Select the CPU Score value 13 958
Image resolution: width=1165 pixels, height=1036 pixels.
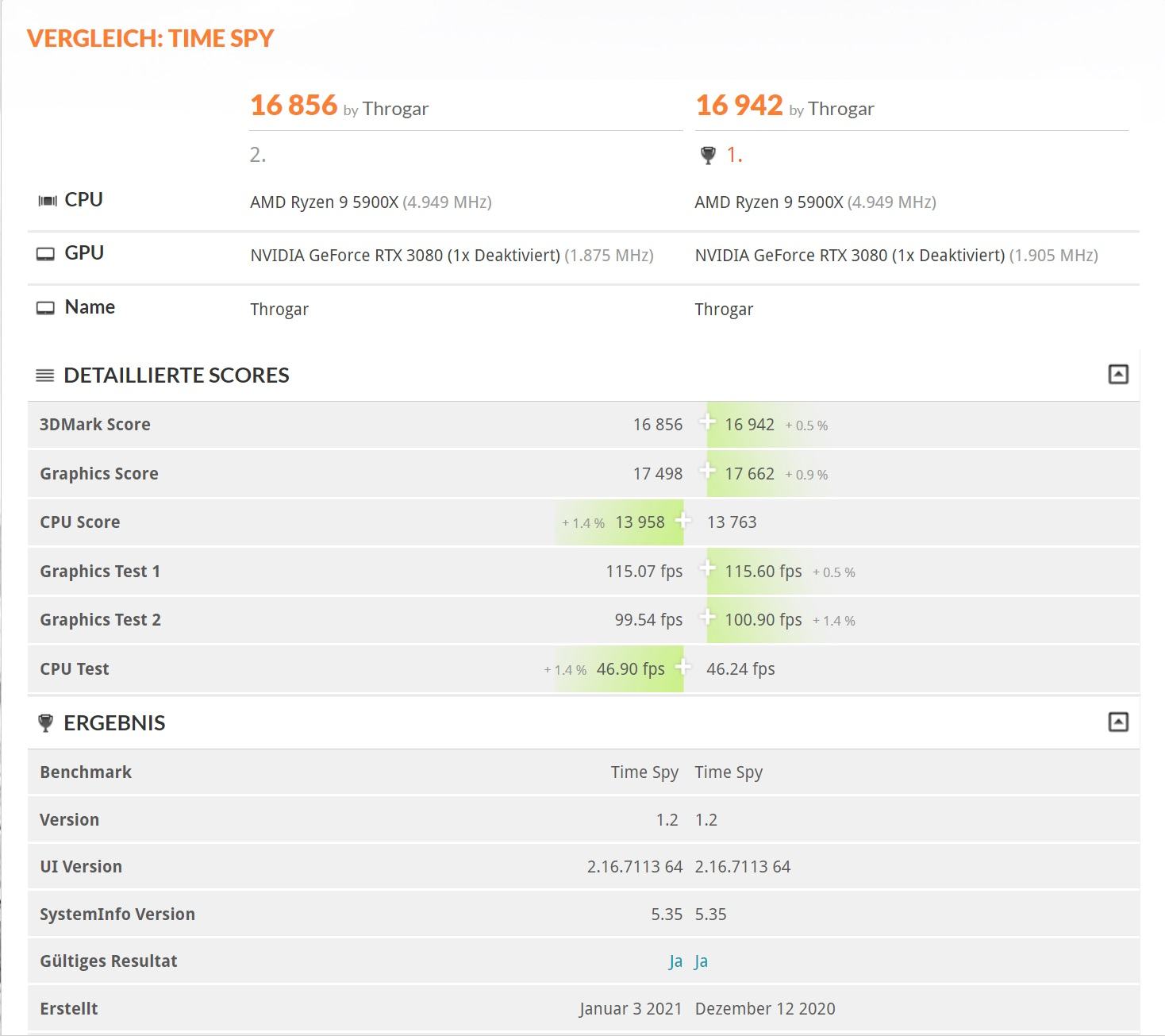(x=640, y=522)
